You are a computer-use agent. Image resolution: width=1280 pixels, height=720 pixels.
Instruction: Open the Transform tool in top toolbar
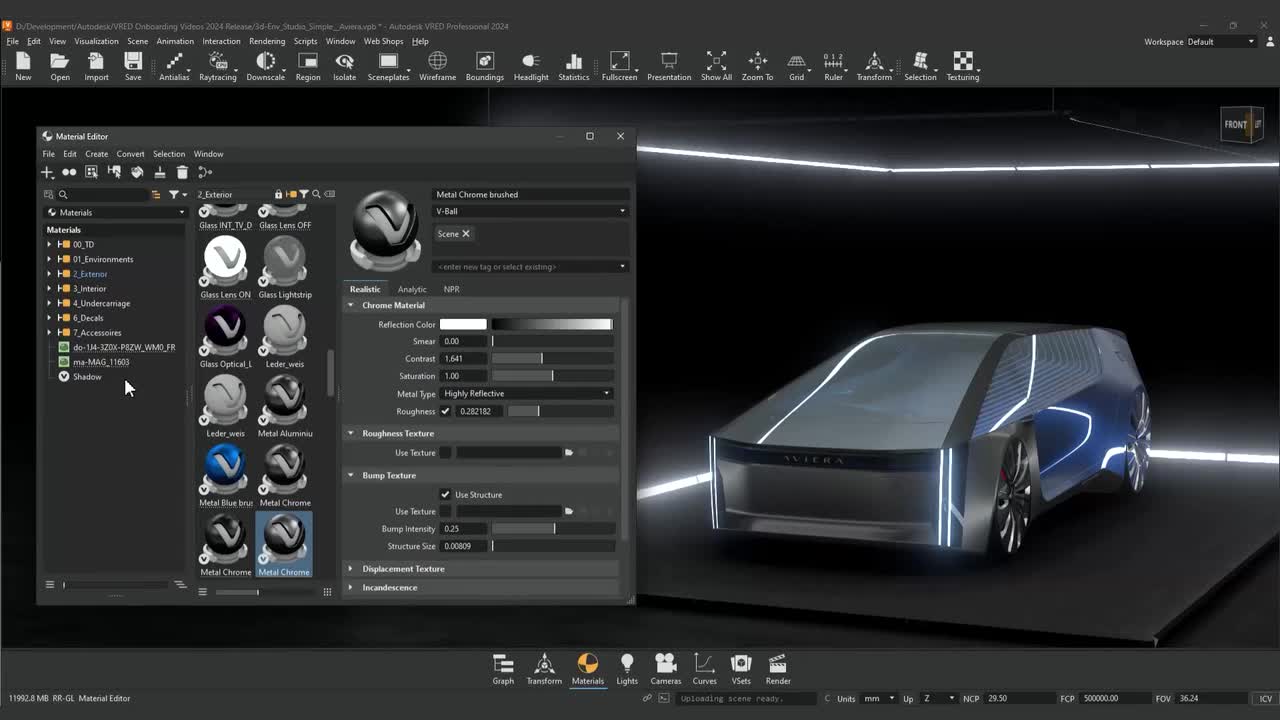[x=874, y=66]
